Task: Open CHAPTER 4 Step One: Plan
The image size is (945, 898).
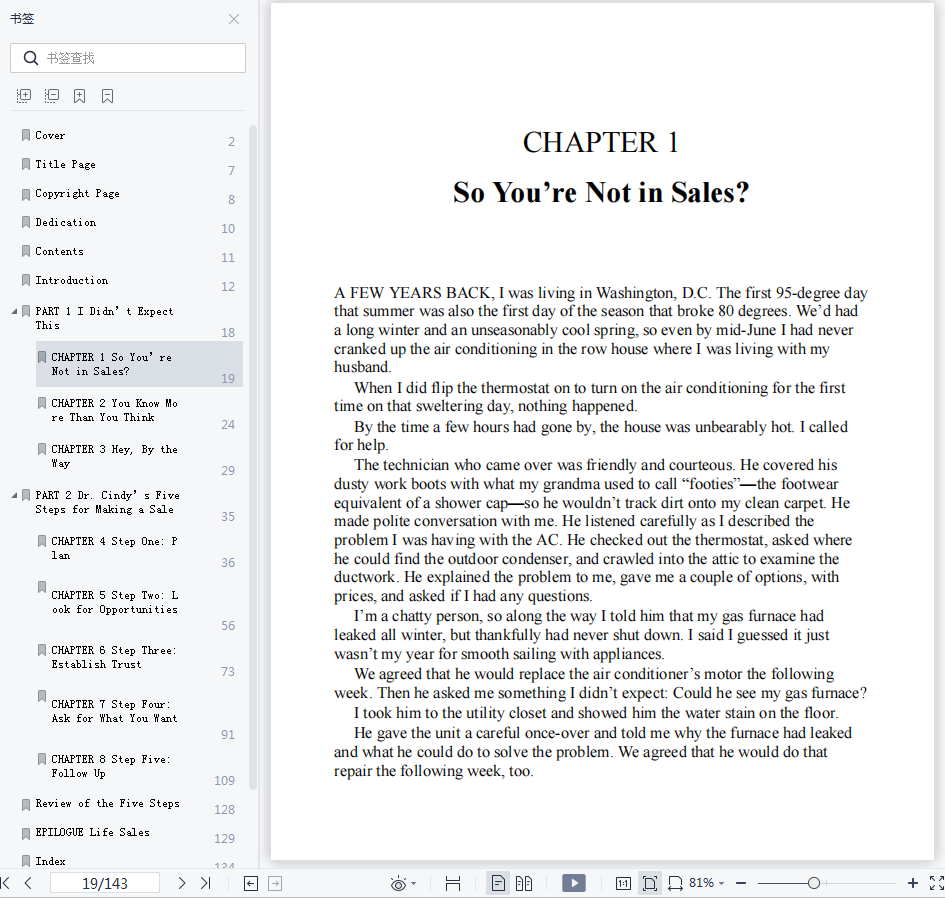Action: 115,548
